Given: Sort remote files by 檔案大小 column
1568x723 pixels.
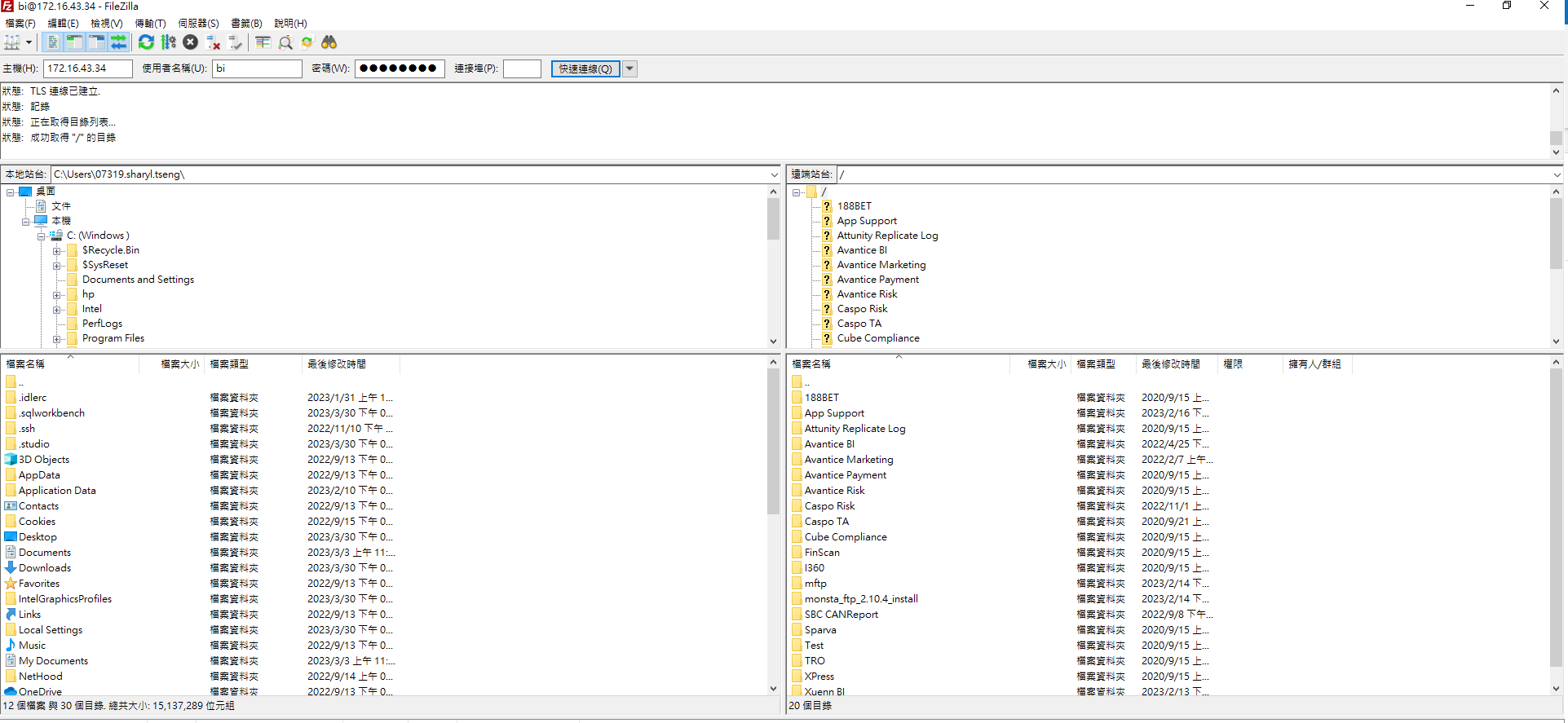Looking at the screenshot, I should coord(1041,364).
